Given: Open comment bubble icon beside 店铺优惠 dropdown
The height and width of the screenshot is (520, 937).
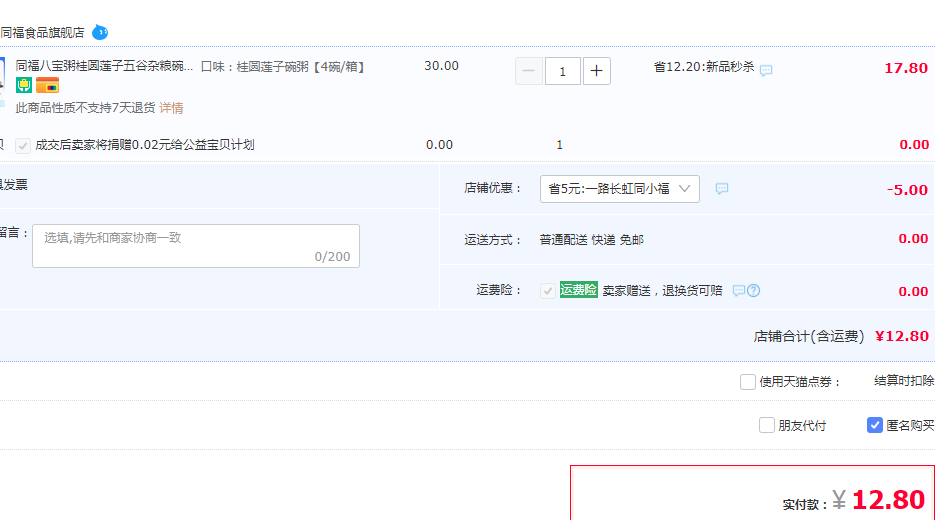Looking at the screenshot, I should pos(722,189).
